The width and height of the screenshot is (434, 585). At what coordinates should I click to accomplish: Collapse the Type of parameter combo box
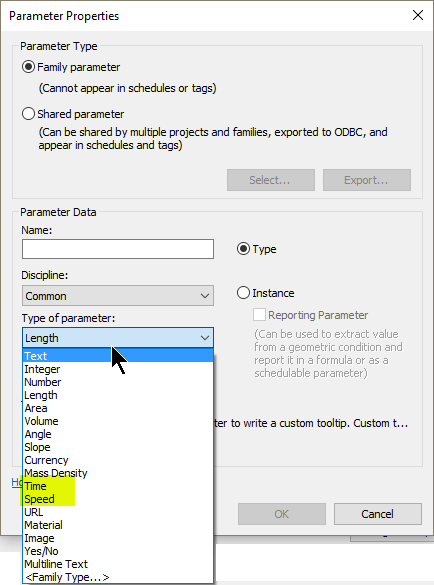[118, 338]
